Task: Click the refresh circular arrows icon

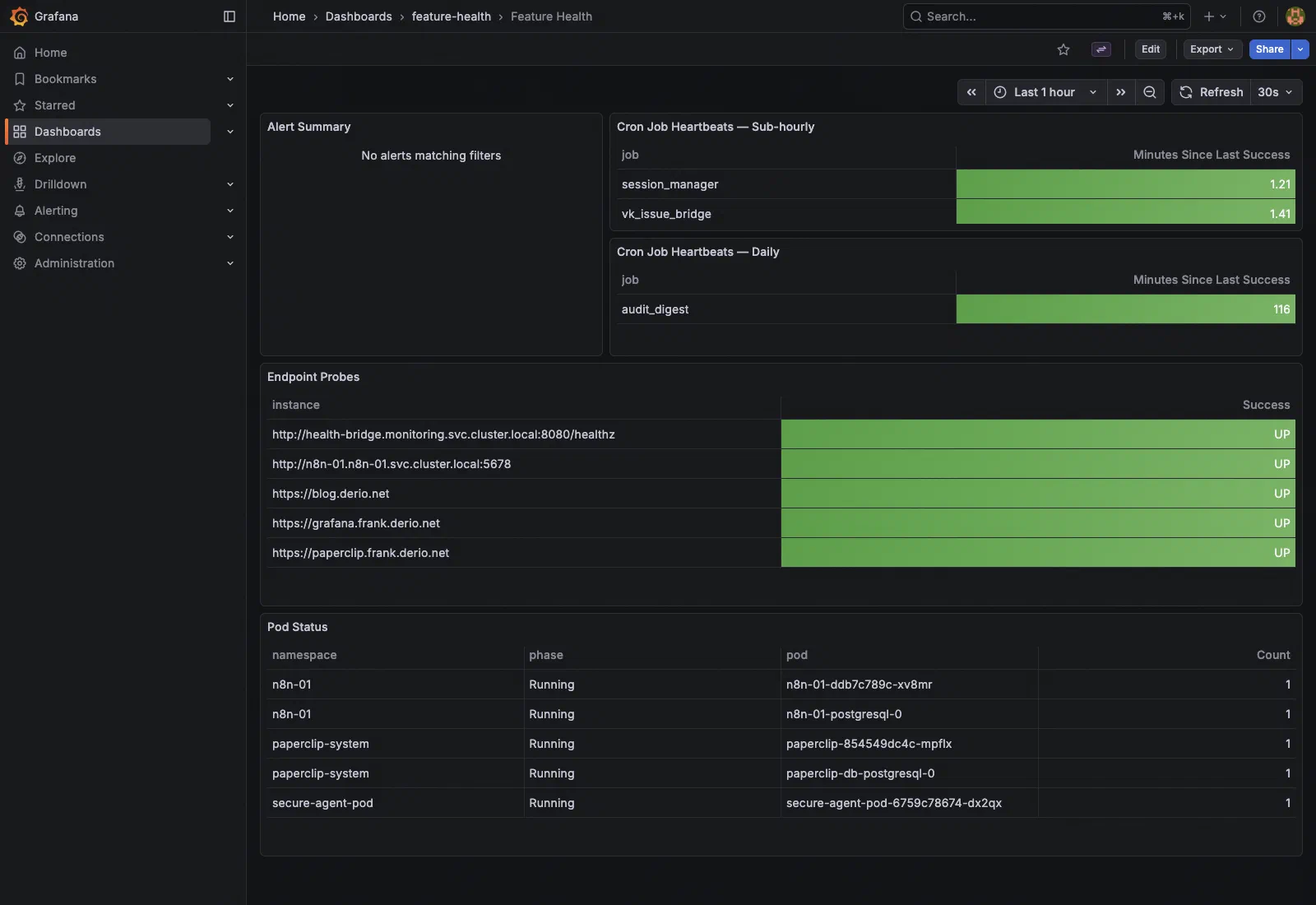Action: [x=1186, y=92]
